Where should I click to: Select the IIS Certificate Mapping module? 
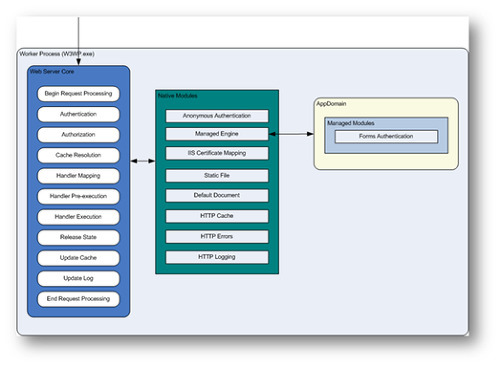tap(217, 153)
